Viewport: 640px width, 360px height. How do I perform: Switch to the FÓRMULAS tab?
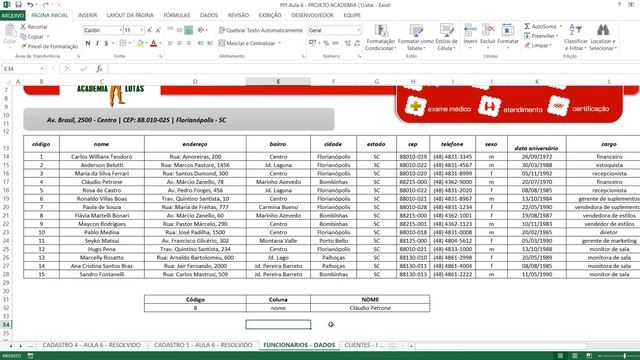tap(177, 15)
